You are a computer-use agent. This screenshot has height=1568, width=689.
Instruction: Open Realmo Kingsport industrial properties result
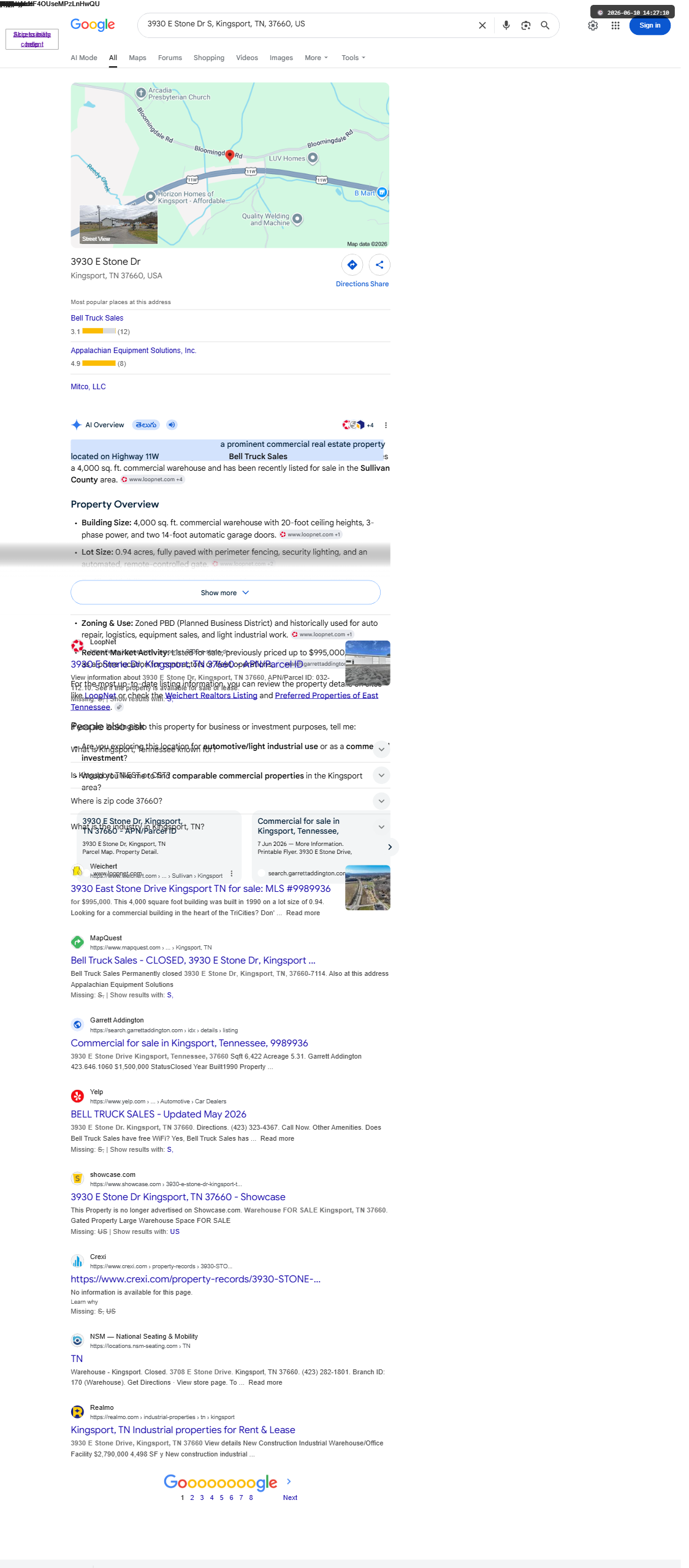click(x=183, y=1430)
